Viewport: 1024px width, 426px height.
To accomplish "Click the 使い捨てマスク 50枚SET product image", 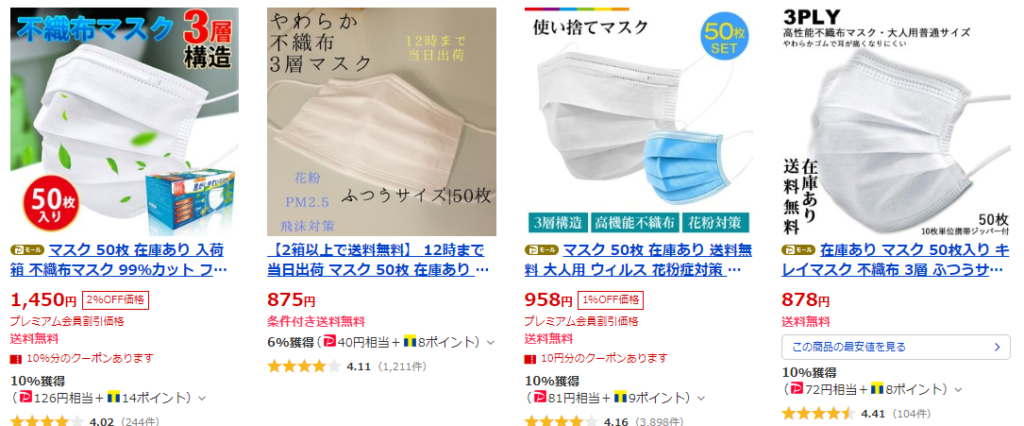I will tap(639, 122).
